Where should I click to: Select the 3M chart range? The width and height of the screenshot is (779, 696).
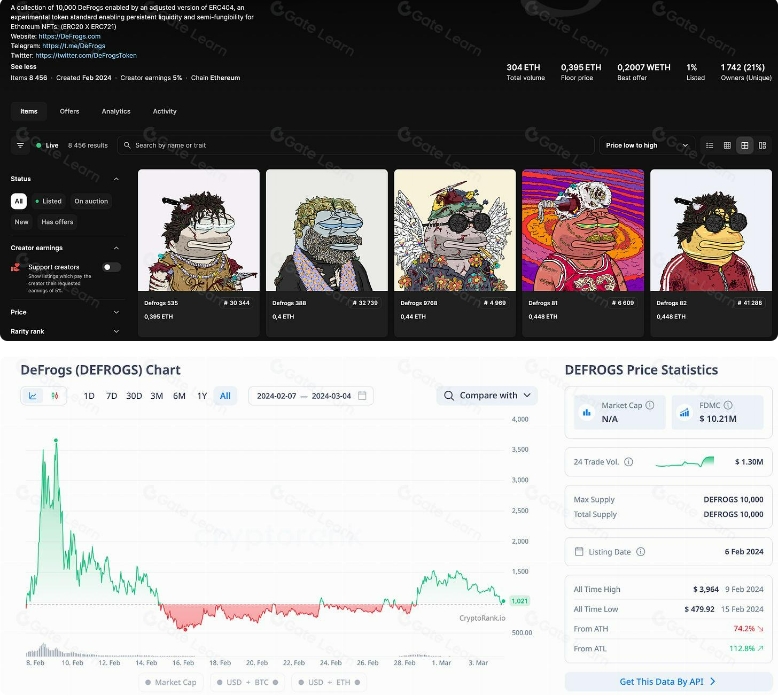156,396
